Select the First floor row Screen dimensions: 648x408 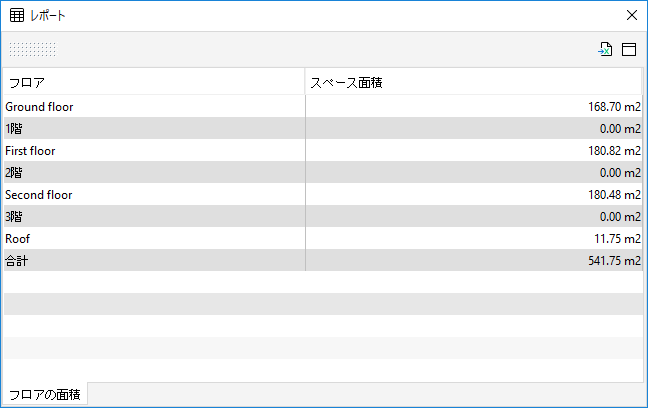point(323,150)
